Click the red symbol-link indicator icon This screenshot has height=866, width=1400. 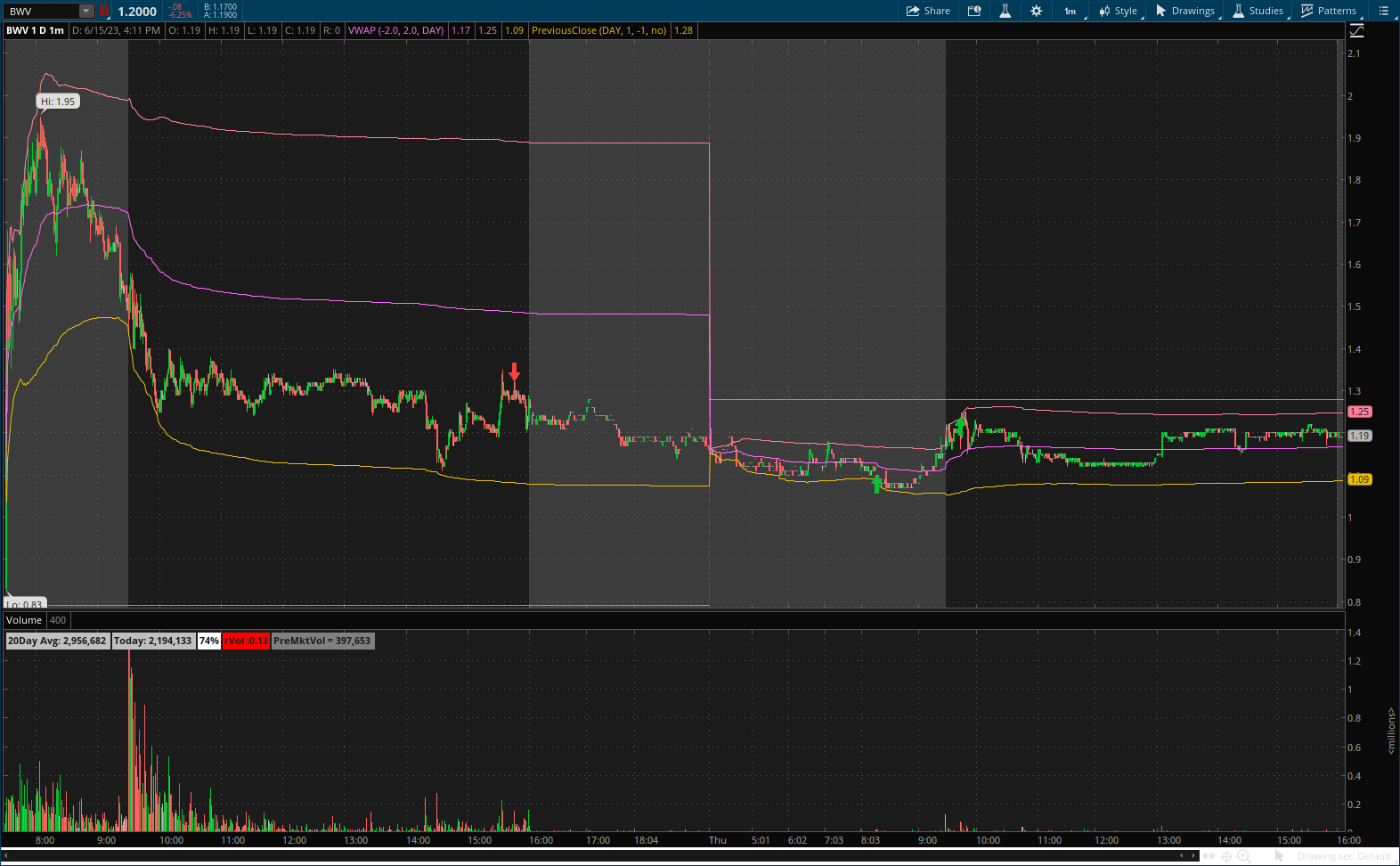104,11
